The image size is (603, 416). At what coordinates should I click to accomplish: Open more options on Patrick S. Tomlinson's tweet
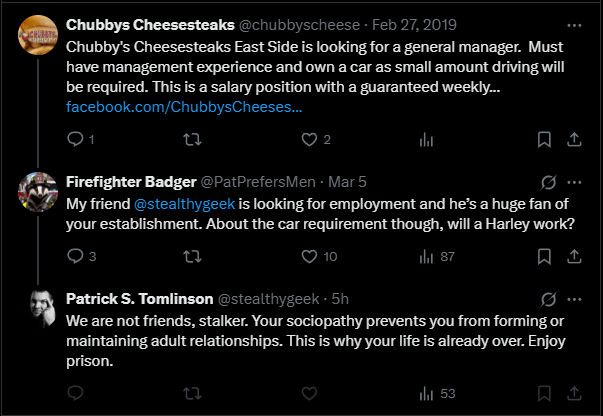tap(574, 299)
